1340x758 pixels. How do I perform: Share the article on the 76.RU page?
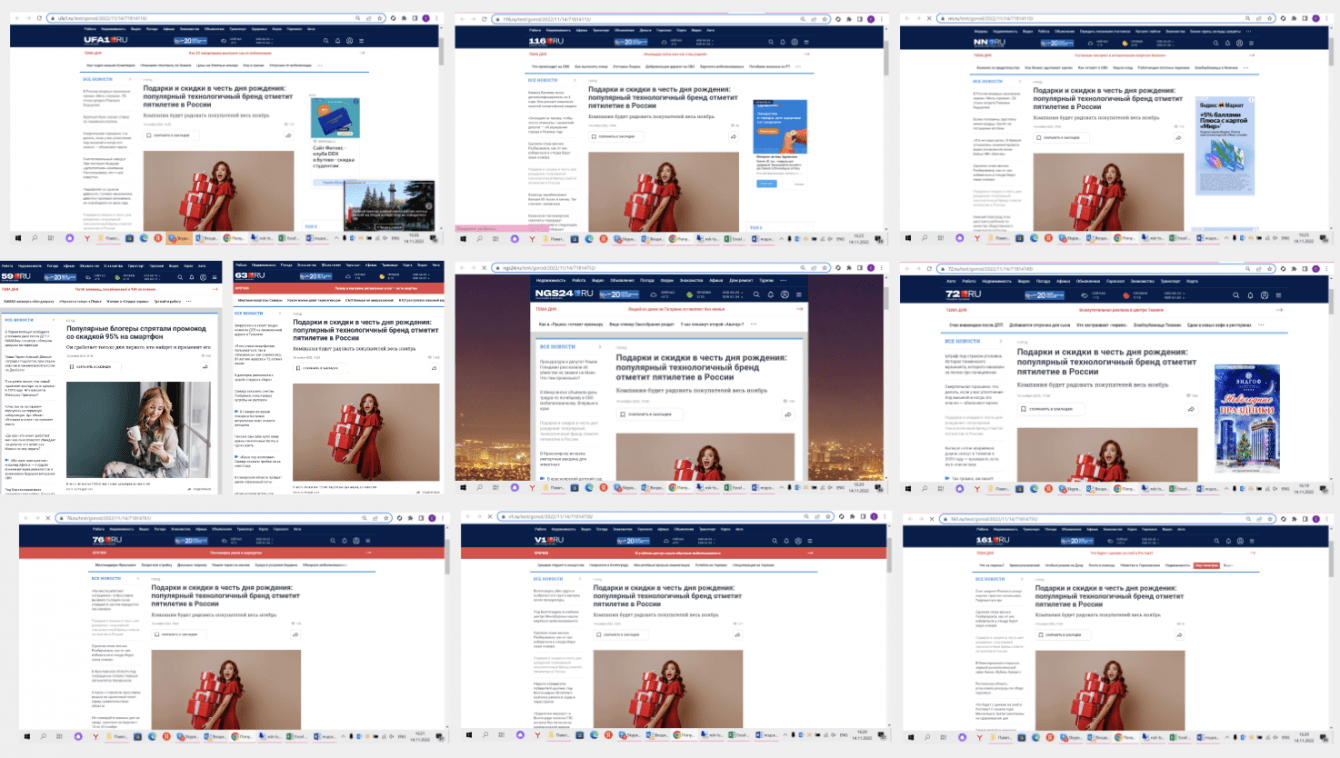click(x=296, y=634)
